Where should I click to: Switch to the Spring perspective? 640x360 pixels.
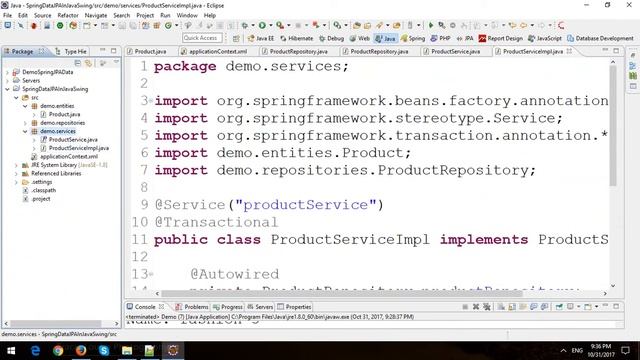click(413, 38)
